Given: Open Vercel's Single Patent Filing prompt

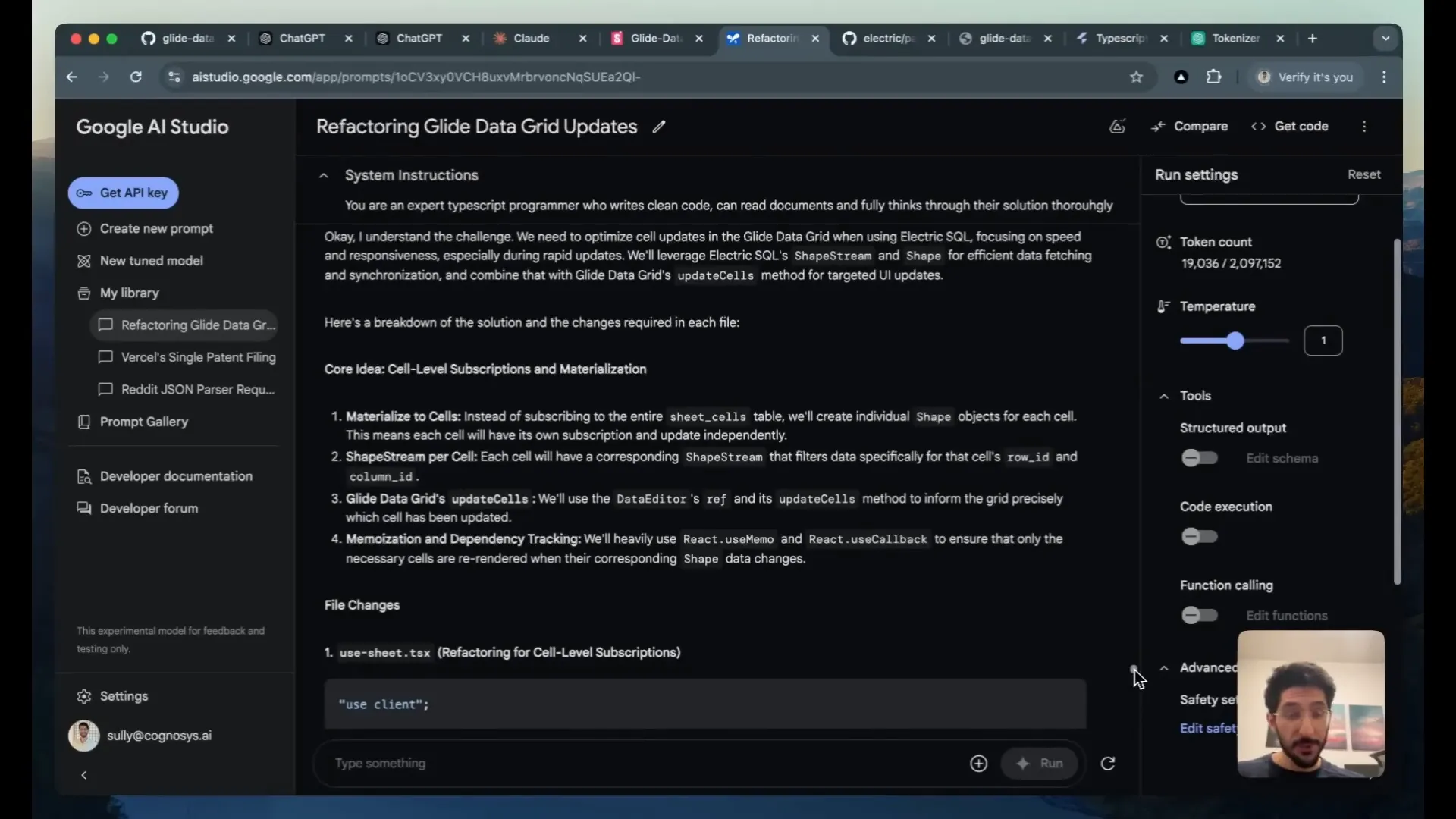Looking at the screenshot, I should click(187, 357).
